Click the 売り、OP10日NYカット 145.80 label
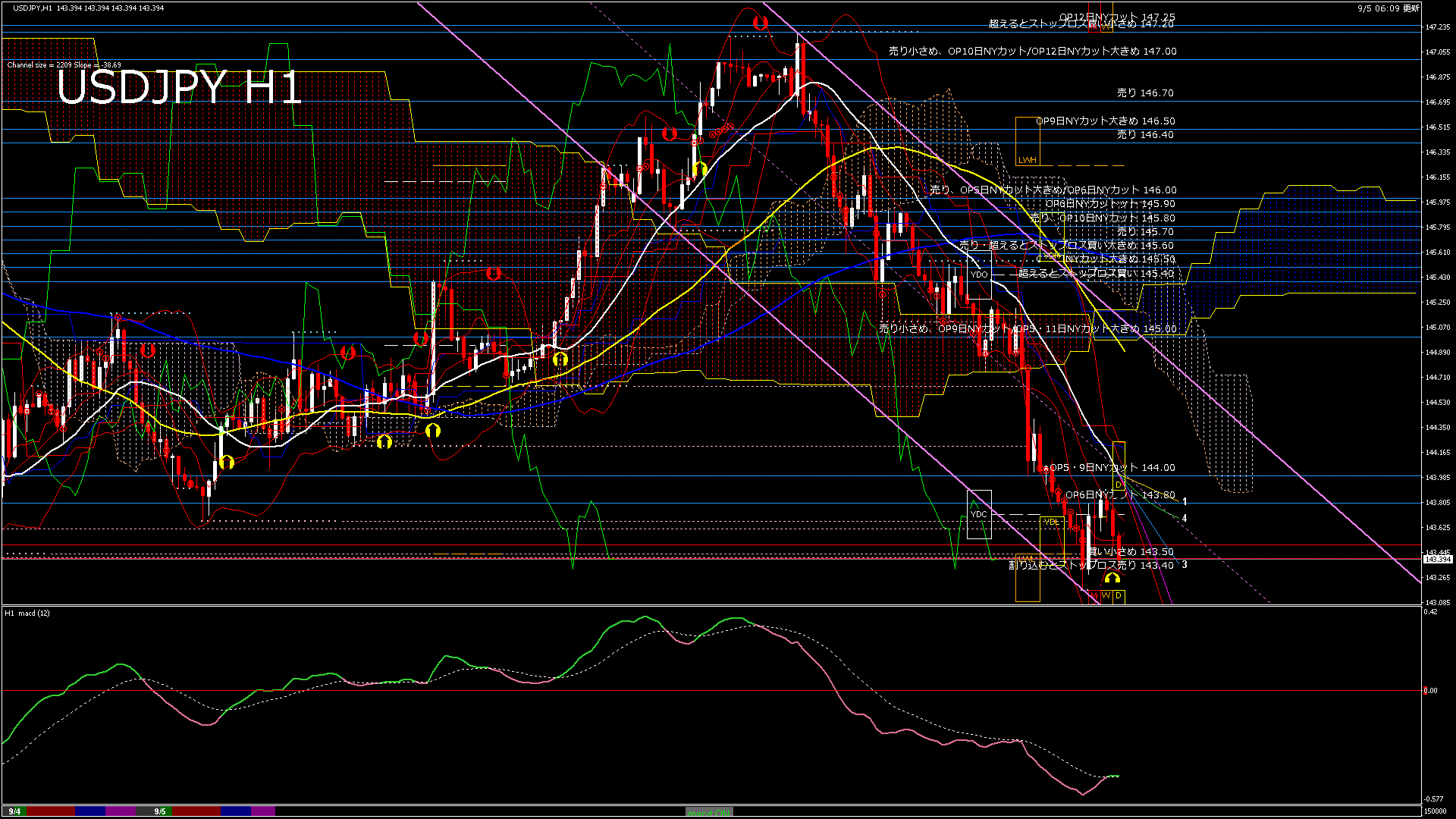 pyautogui.click(x=1103, y=218)
